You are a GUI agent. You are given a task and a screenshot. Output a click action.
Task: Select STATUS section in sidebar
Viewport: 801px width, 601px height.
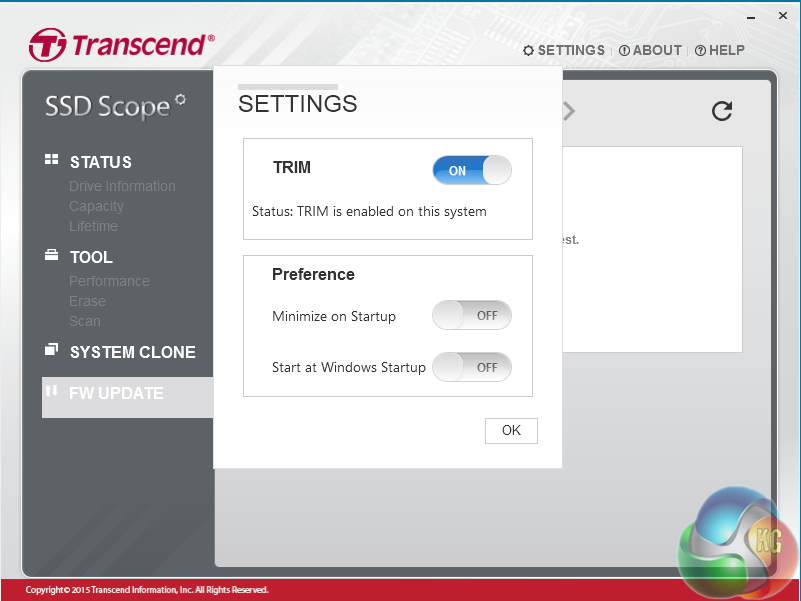click(x=101, y=162)
